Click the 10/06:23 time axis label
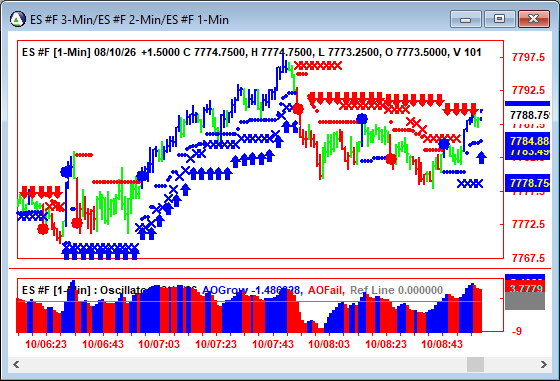 point(46,344)
